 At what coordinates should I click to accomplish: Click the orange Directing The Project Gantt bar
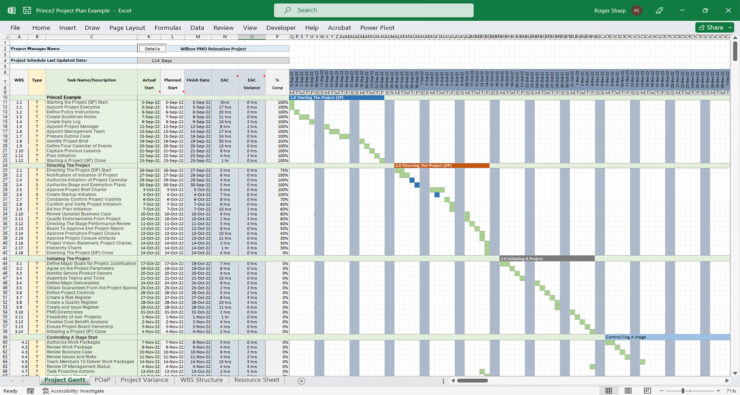pyautogui.click(x=442, y=166)
